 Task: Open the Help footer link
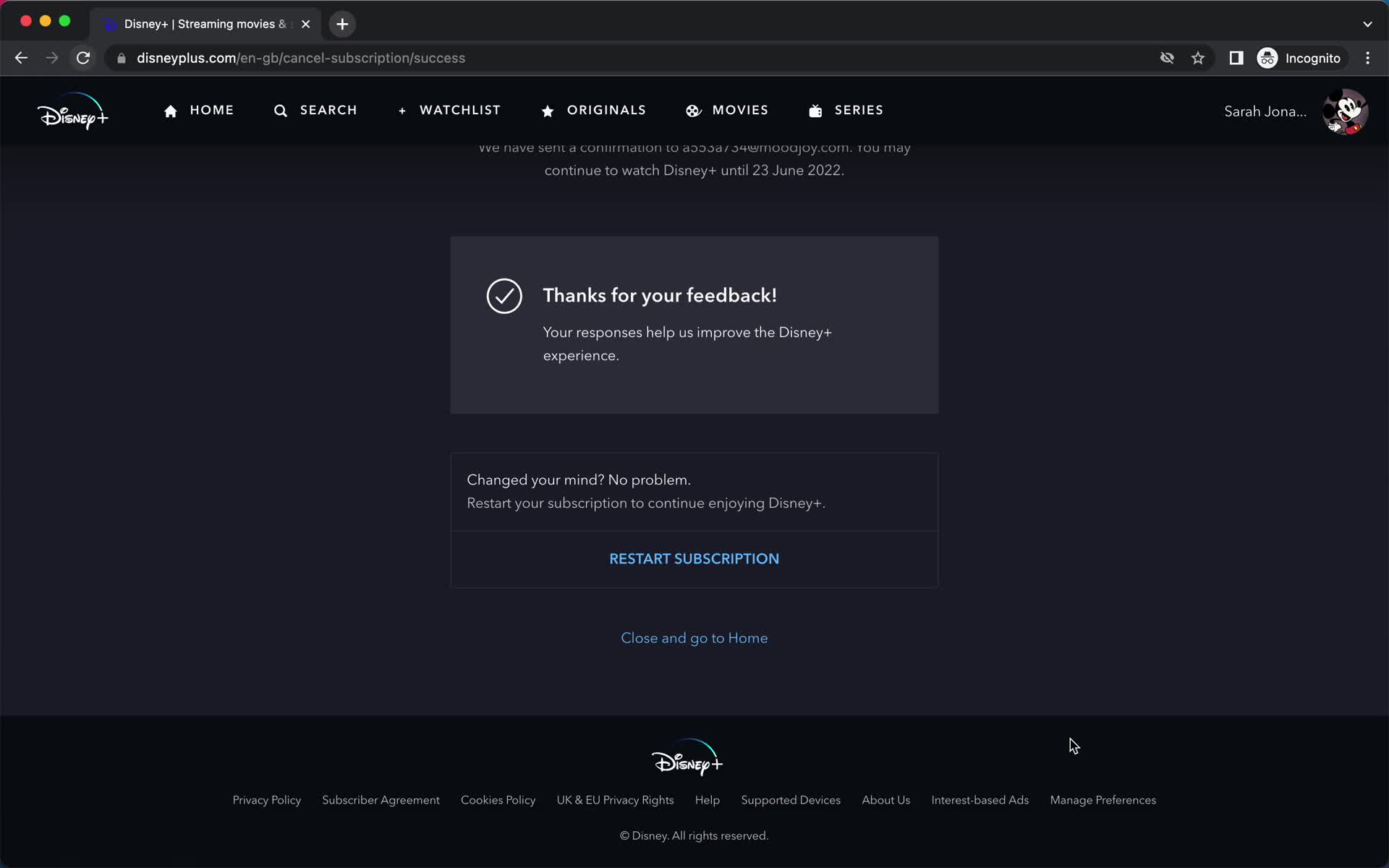click(x=708, y=800)
